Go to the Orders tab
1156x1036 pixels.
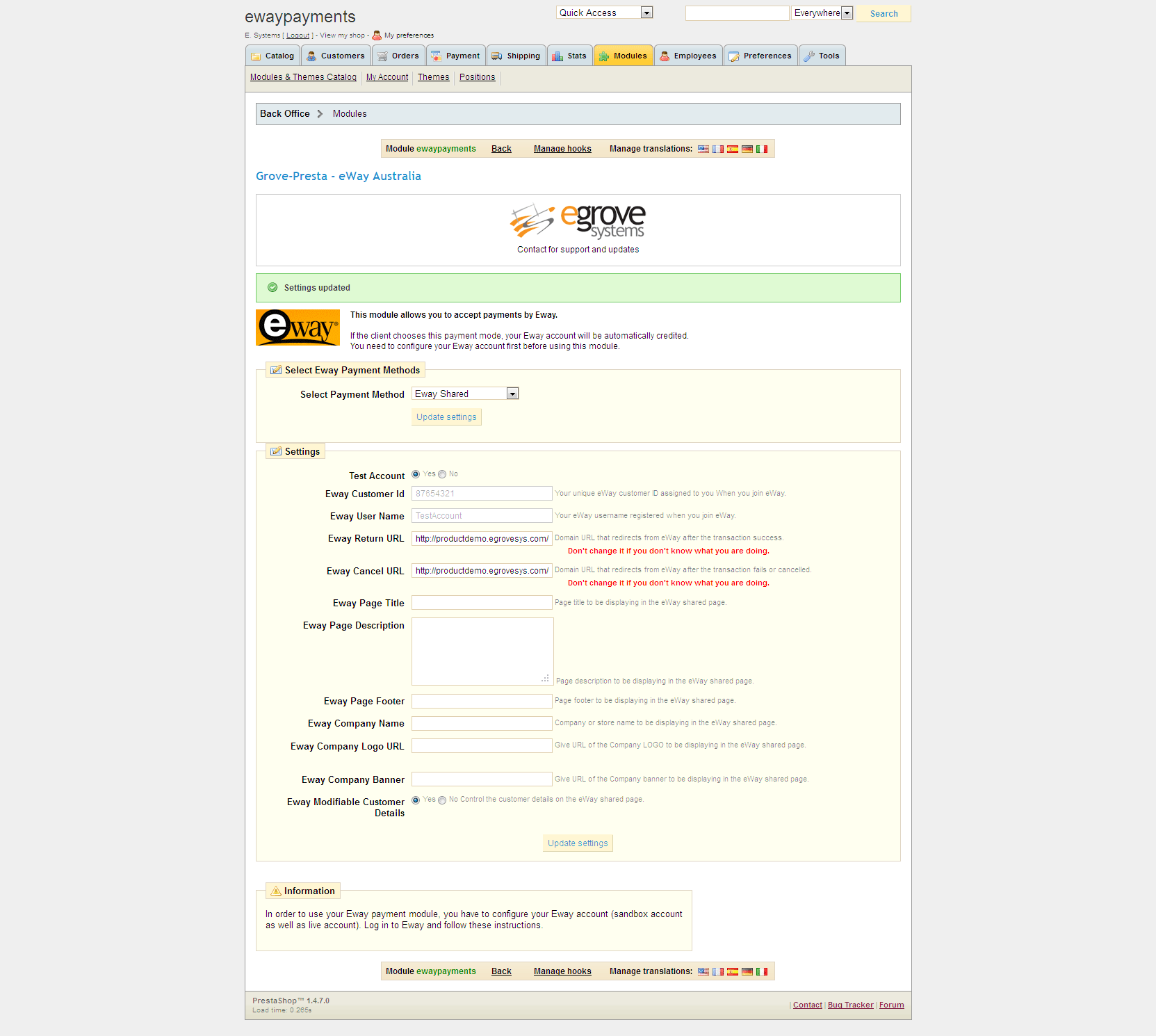[x=398, y=56]
